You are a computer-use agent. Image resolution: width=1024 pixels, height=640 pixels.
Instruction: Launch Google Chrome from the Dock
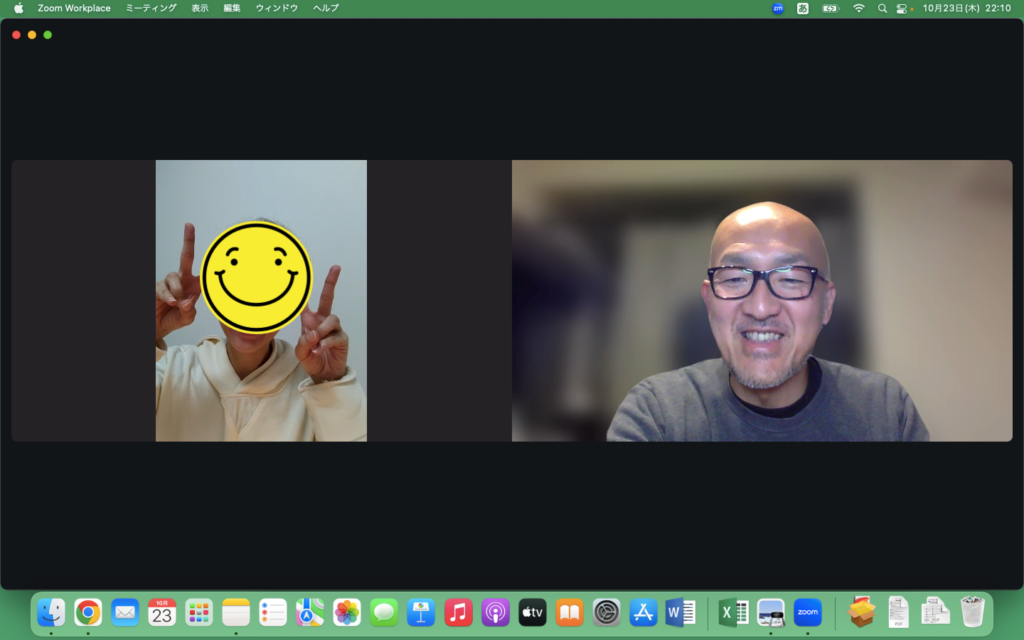88,612
